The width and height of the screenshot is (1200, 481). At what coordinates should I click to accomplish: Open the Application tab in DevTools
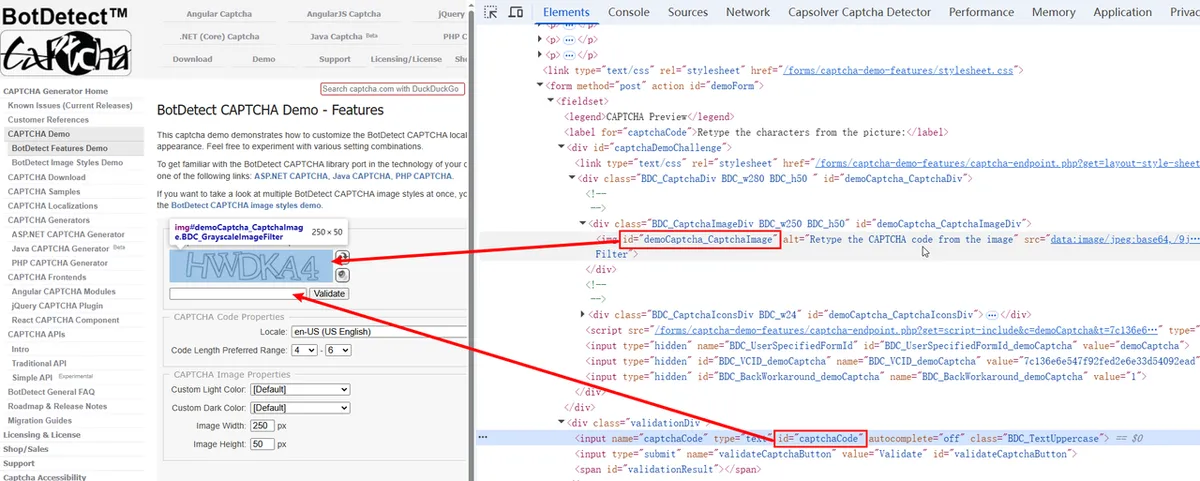1123,12
